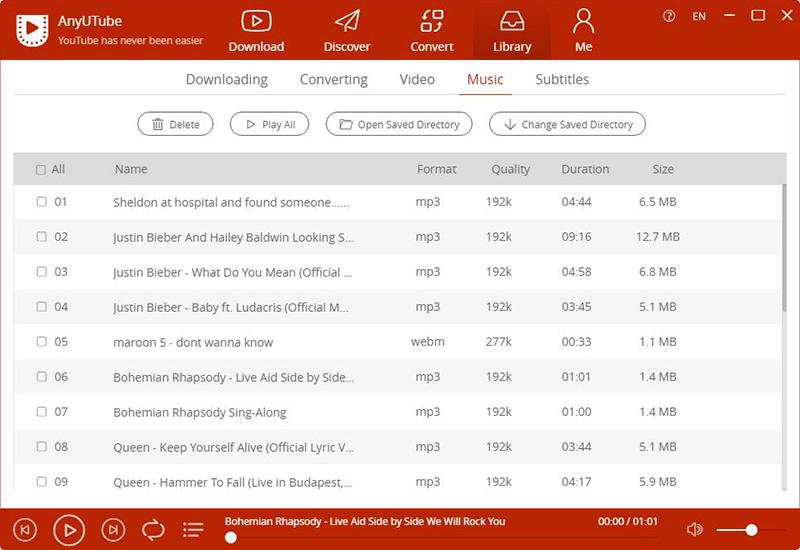Screen dimensions: 800x550
Task: Select the Music tab
Action: pyautogui.click(x=485, y=80)
